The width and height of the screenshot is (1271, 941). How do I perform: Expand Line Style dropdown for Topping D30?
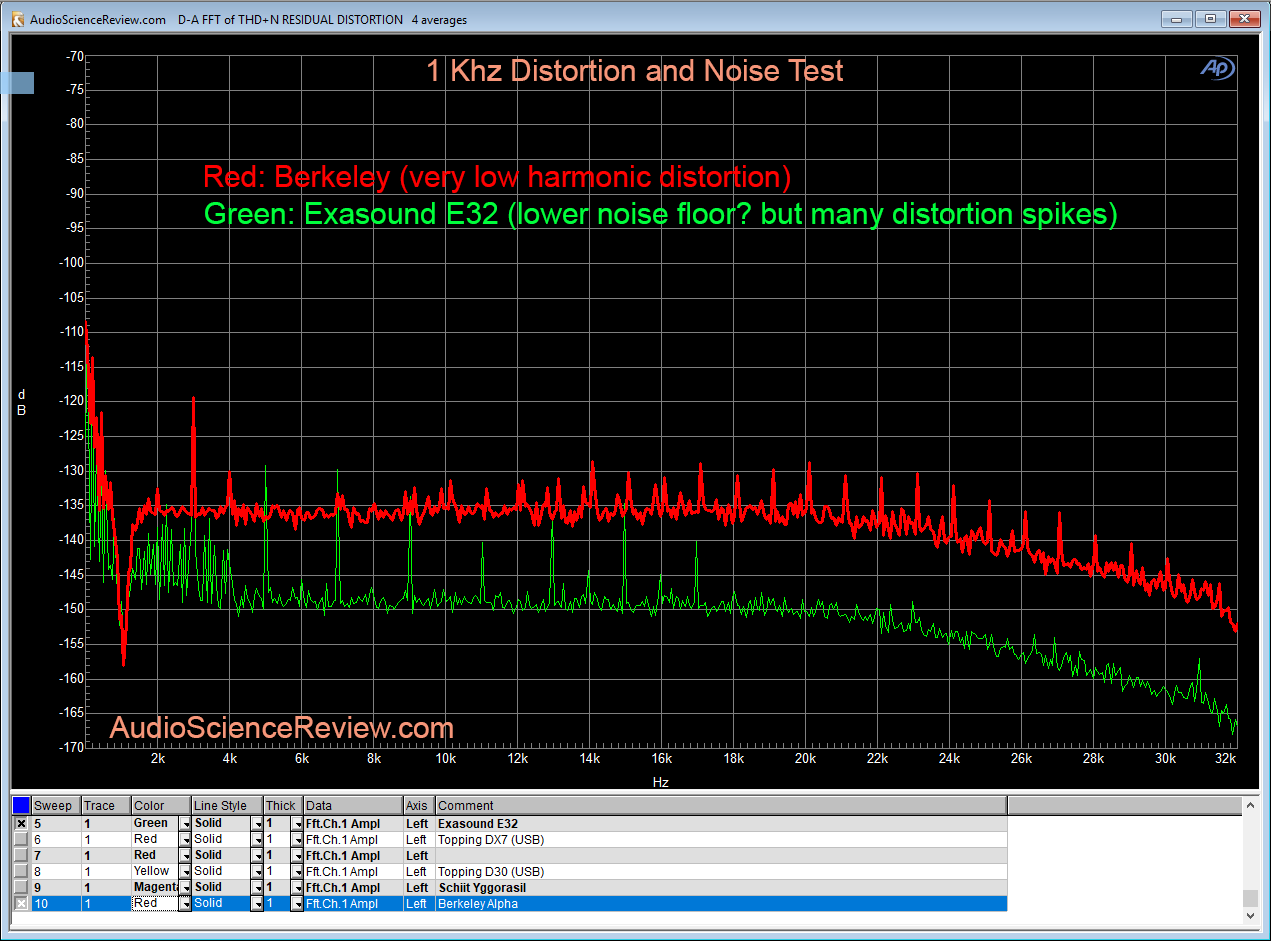click(x=257, y=871)
